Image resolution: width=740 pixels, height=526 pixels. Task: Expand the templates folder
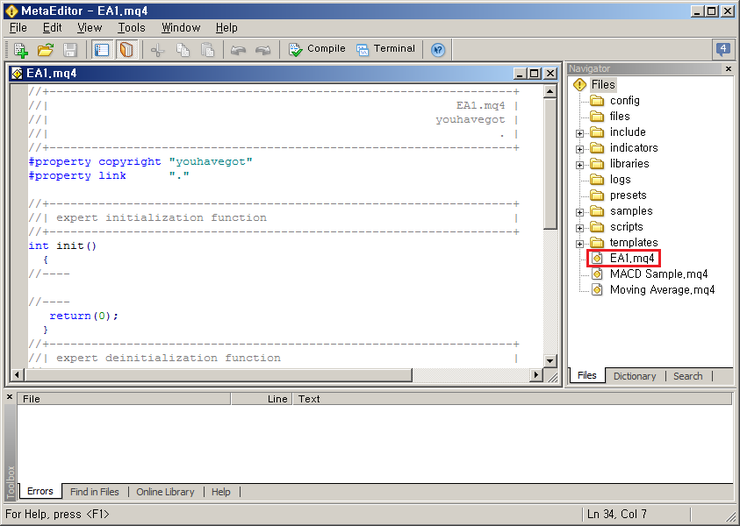[580, 243]
